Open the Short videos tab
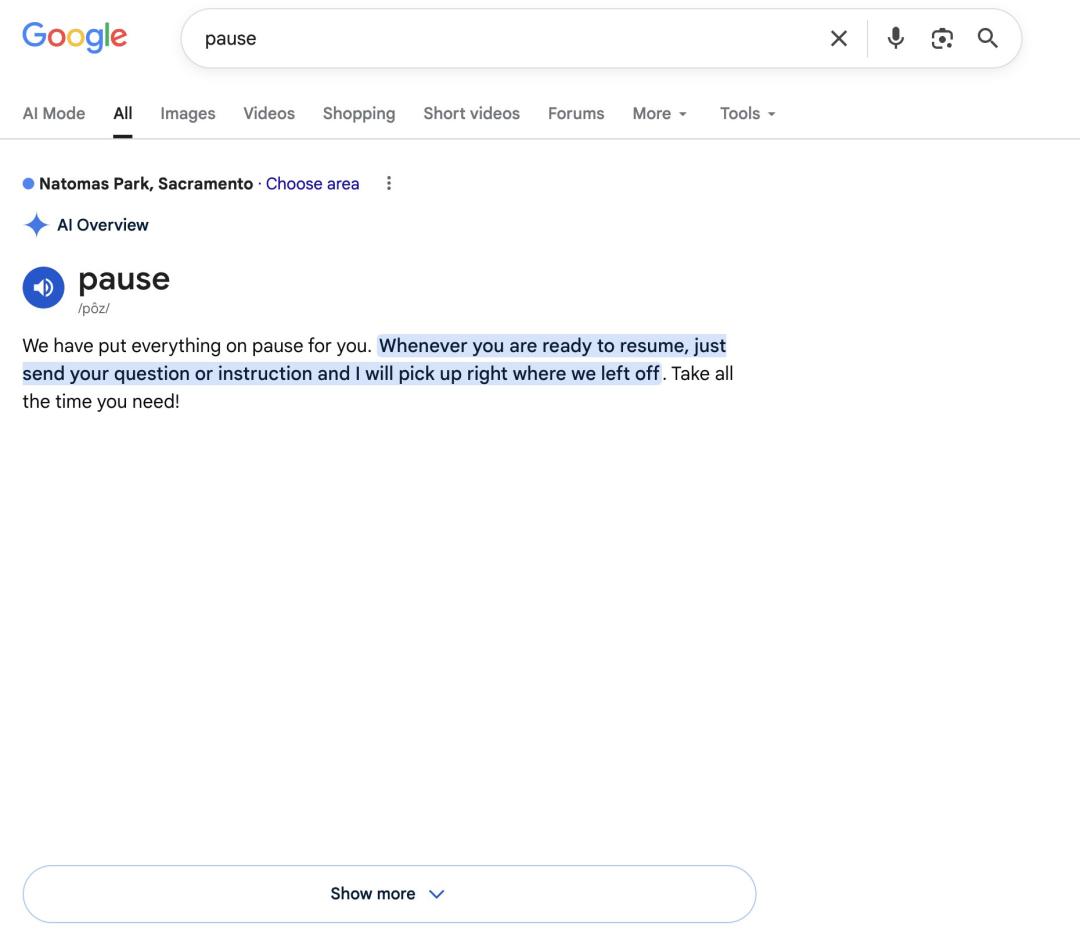 [x=471, y=114]
